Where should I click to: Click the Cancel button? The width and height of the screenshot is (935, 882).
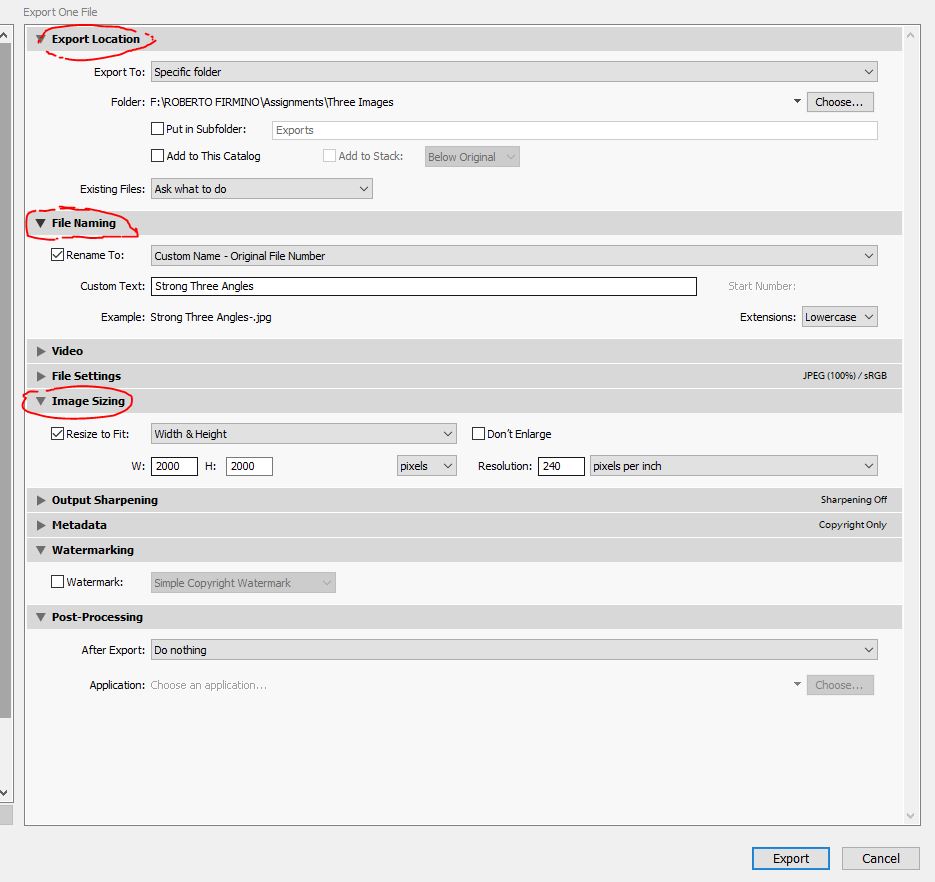[x=880, y=858]
